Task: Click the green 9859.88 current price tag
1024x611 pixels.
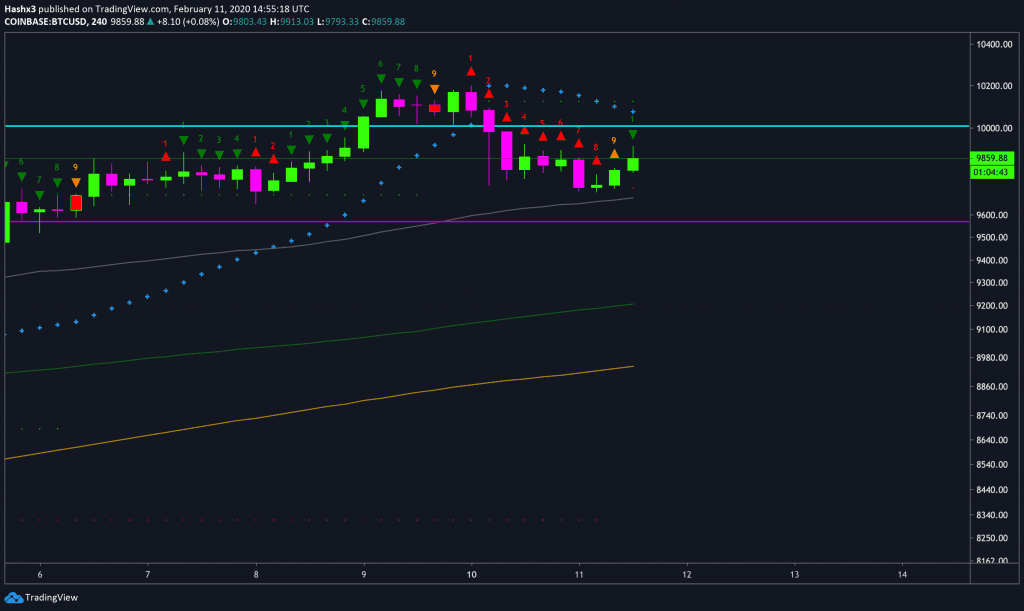Action: (x=992, y=158)
